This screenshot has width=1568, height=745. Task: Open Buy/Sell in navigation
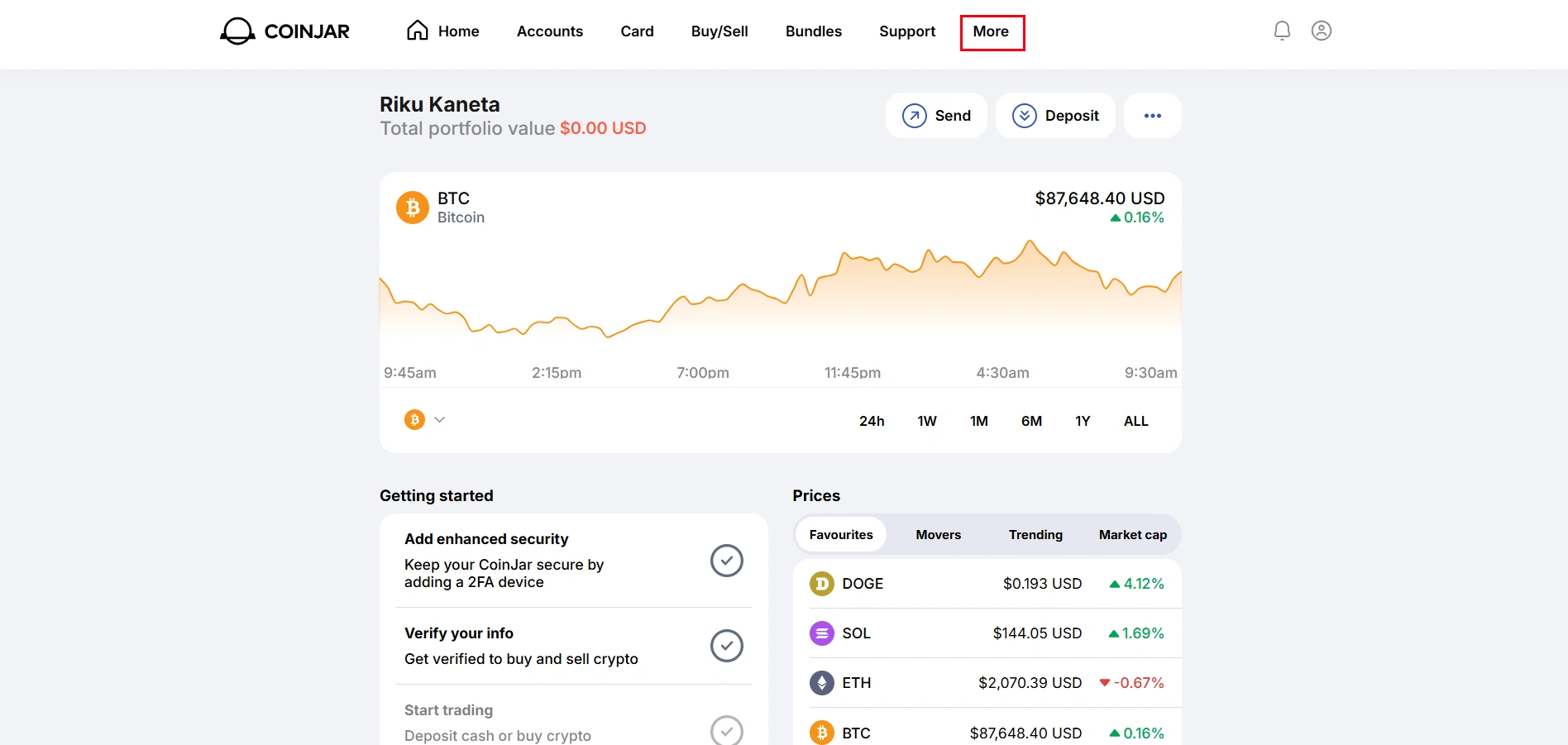coord(719,31)
